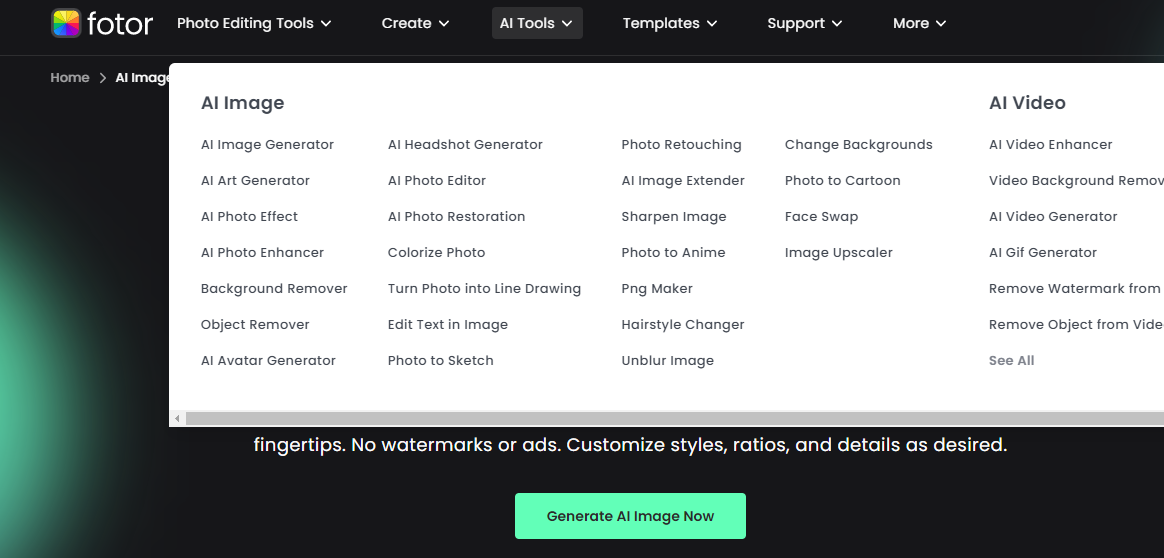Viewport: 1164px width, 558px height.
Task: Select Background Remover tool
Action: click(x=274, y=289)
